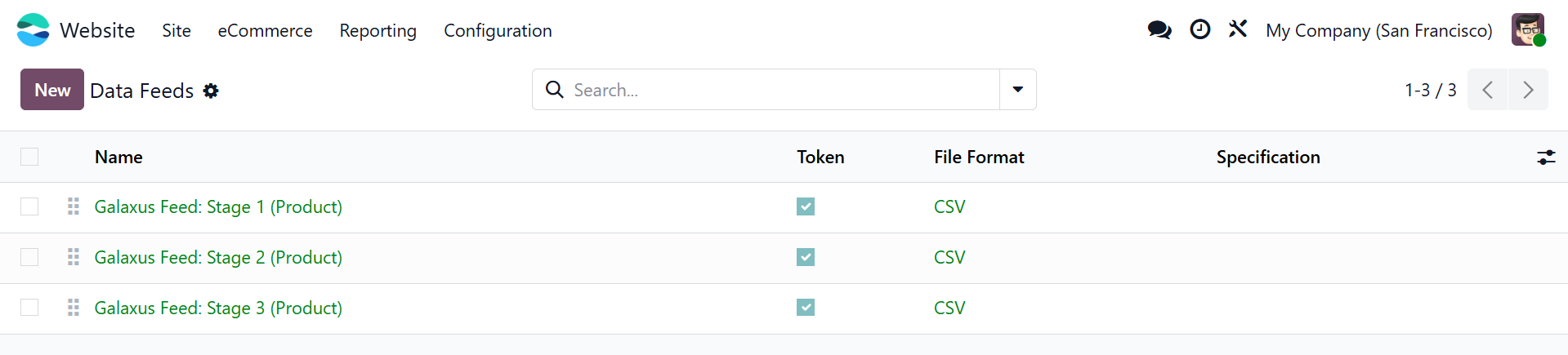Sort by the Name column header
Image resolution: width=1568 pixels, height=355 pixels.
[118, 157]
